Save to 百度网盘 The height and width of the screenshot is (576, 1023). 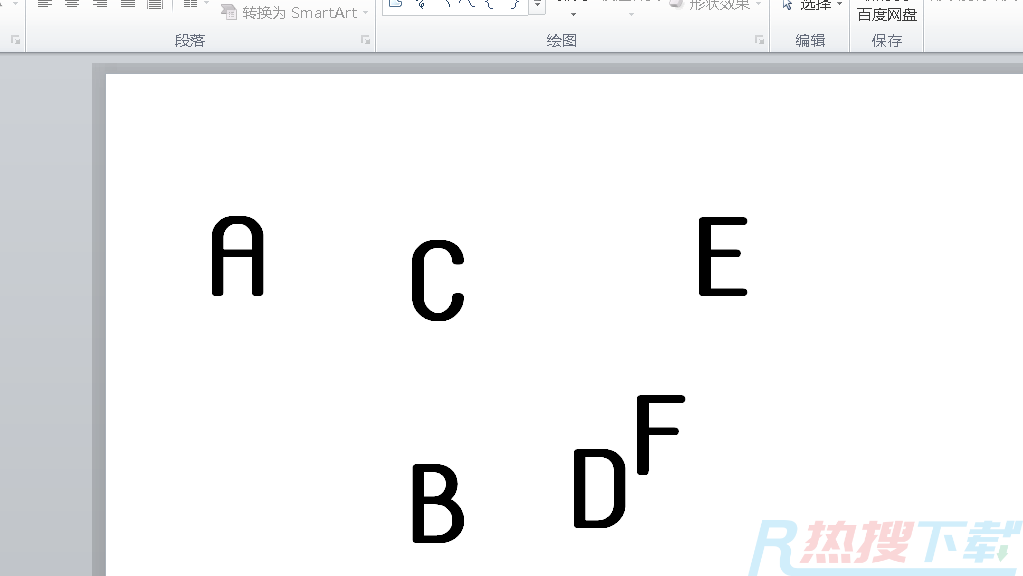pyautogui.click(x=886, y=14)
